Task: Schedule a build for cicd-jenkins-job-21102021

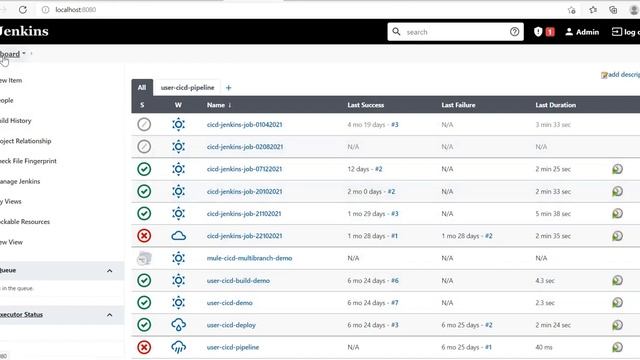Action: (617, 213)
